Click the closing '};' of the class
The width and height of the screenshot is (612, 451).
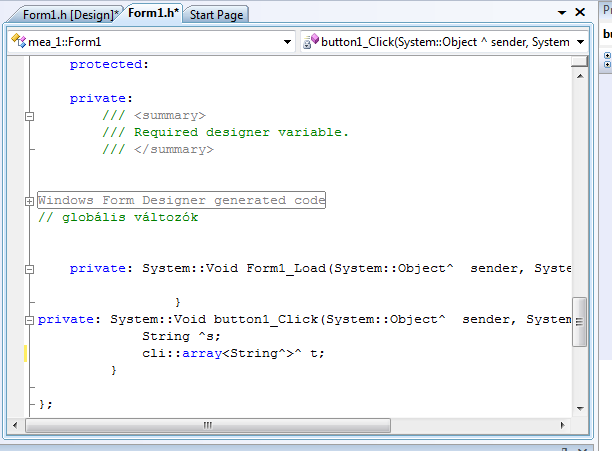click(45, 404)
